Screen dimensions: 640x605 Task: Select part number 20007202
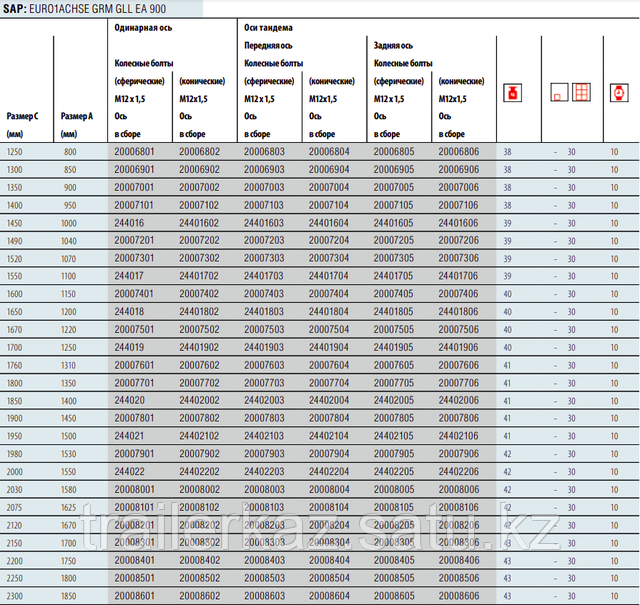pos(199,240)
